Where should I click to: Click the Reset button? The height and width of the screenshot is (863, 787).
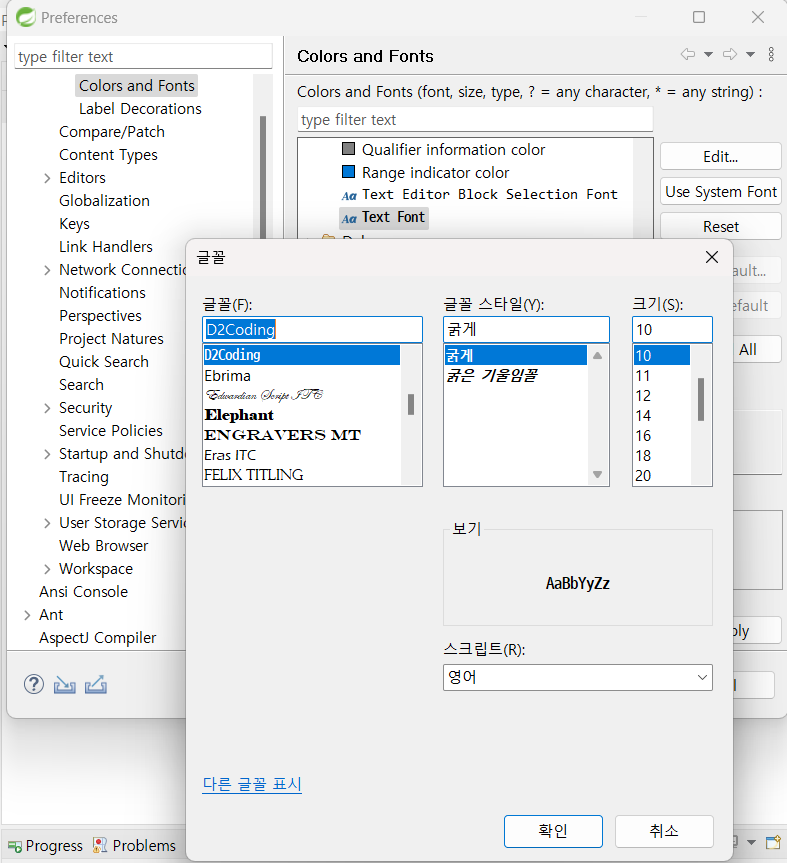(x=720, y=226)
